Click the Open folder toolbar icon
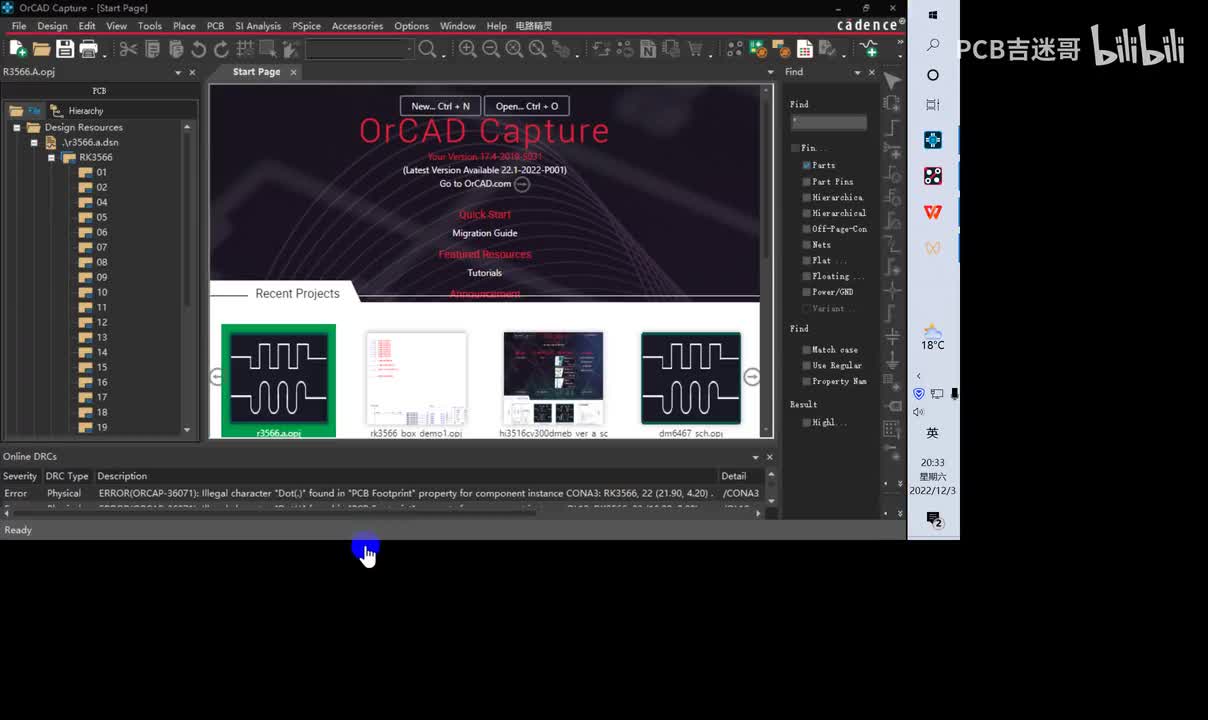The image size is (1208, 720). tap(41, 48)
